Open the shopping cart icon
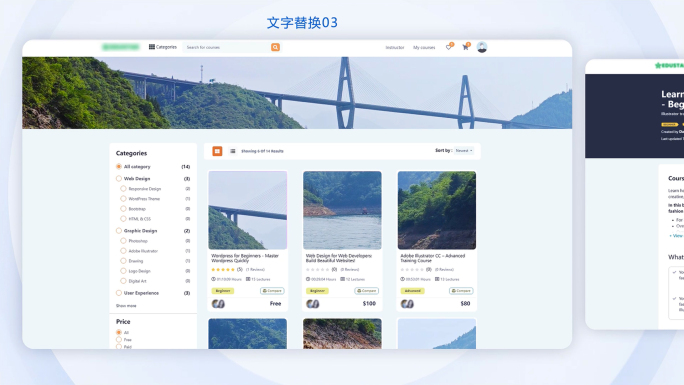 (x=466, y=47)
